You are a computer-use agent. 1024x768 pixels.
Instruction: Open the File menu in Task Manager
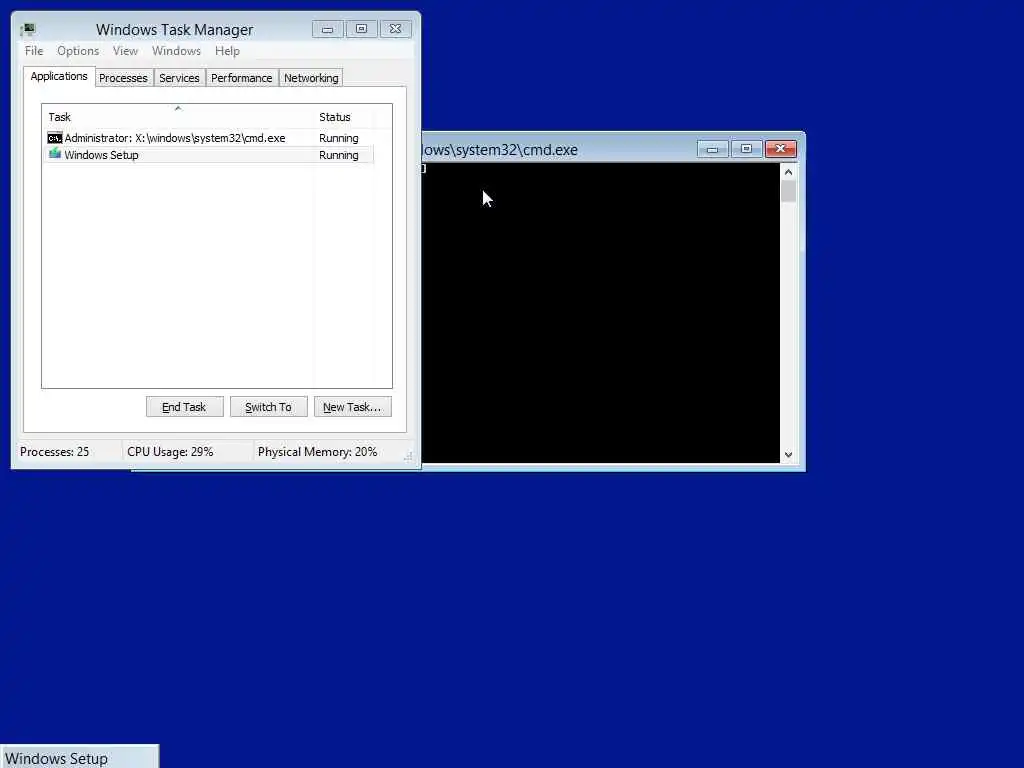point(34,51)
